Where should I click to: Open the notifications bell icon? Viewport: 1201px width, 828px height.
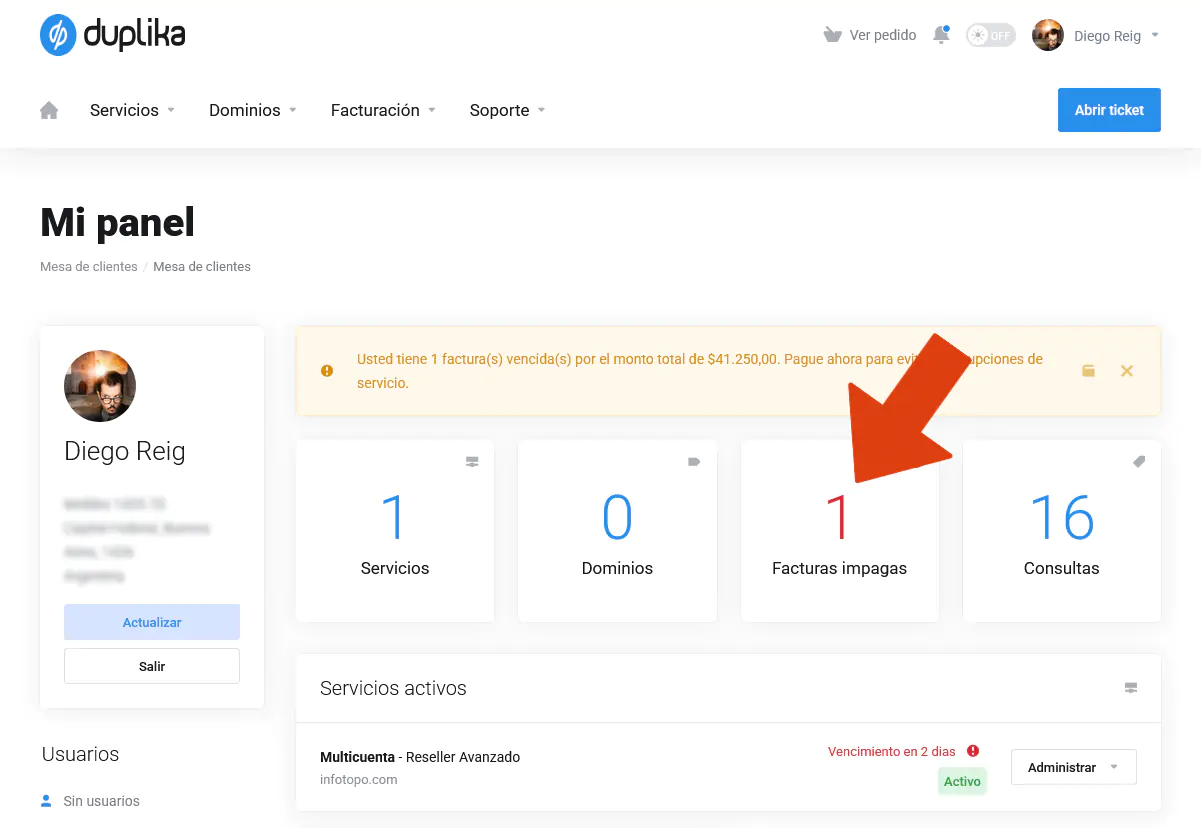point(940,35)
